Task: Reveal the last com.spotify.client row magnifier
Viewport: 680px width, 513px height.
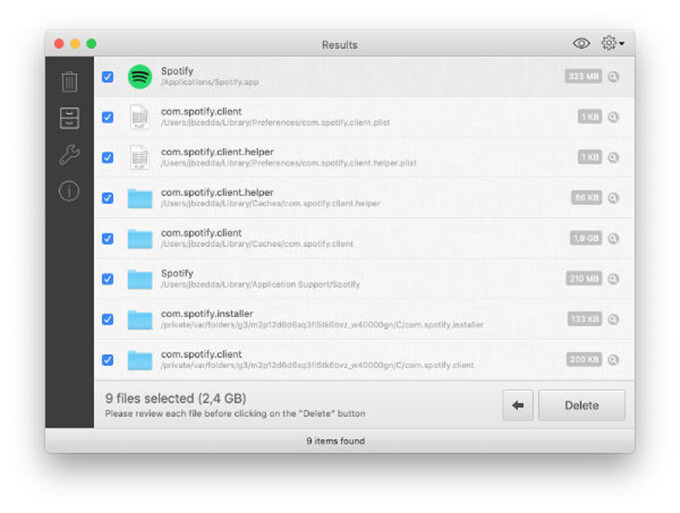Action: (613, 360)
